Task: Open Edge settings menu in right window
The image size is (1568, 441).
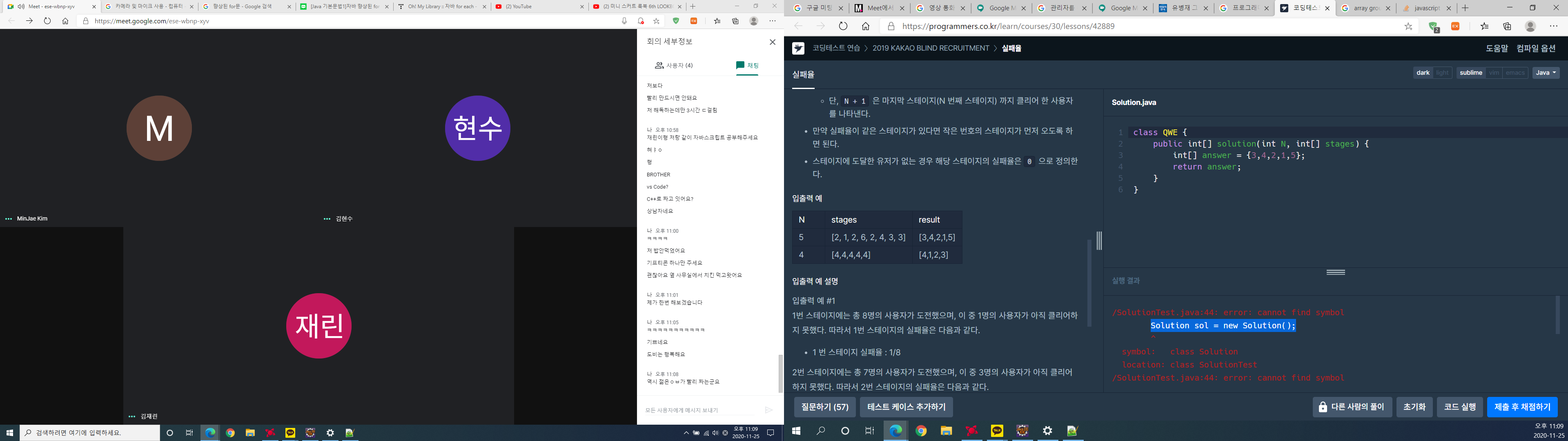Action: point(1553,26)
